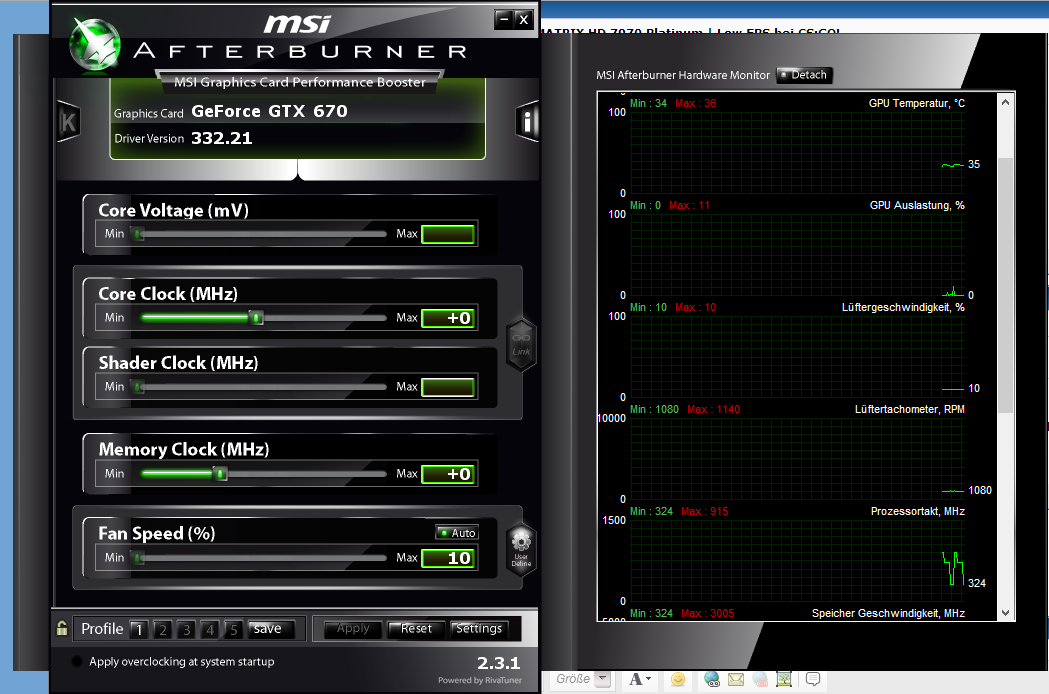Insert a smiley emoticon in the editor
The image size is (1049, 694).
coord(678,679)
